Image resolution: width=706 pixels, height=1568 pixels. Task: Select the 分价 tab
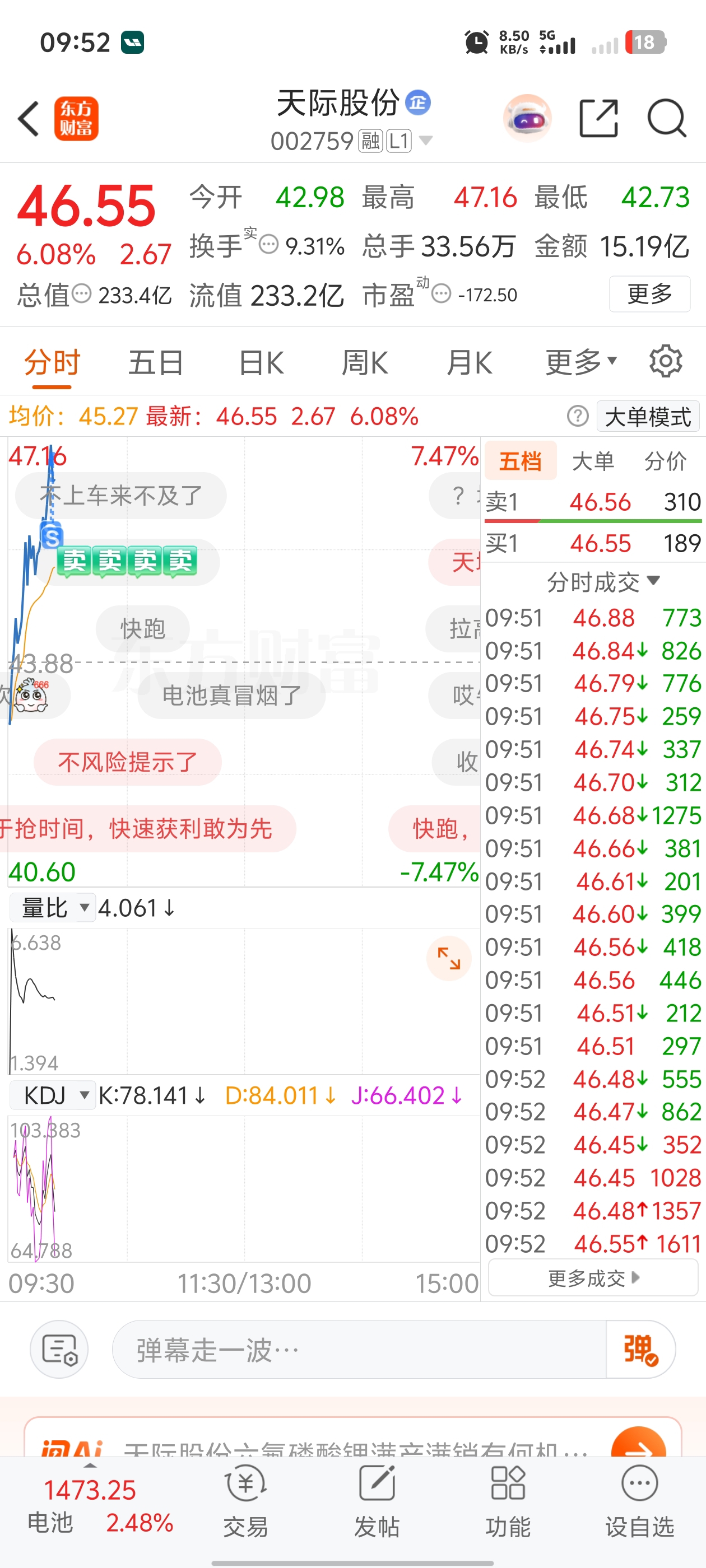pyautogui.click(x=665, y=461)
